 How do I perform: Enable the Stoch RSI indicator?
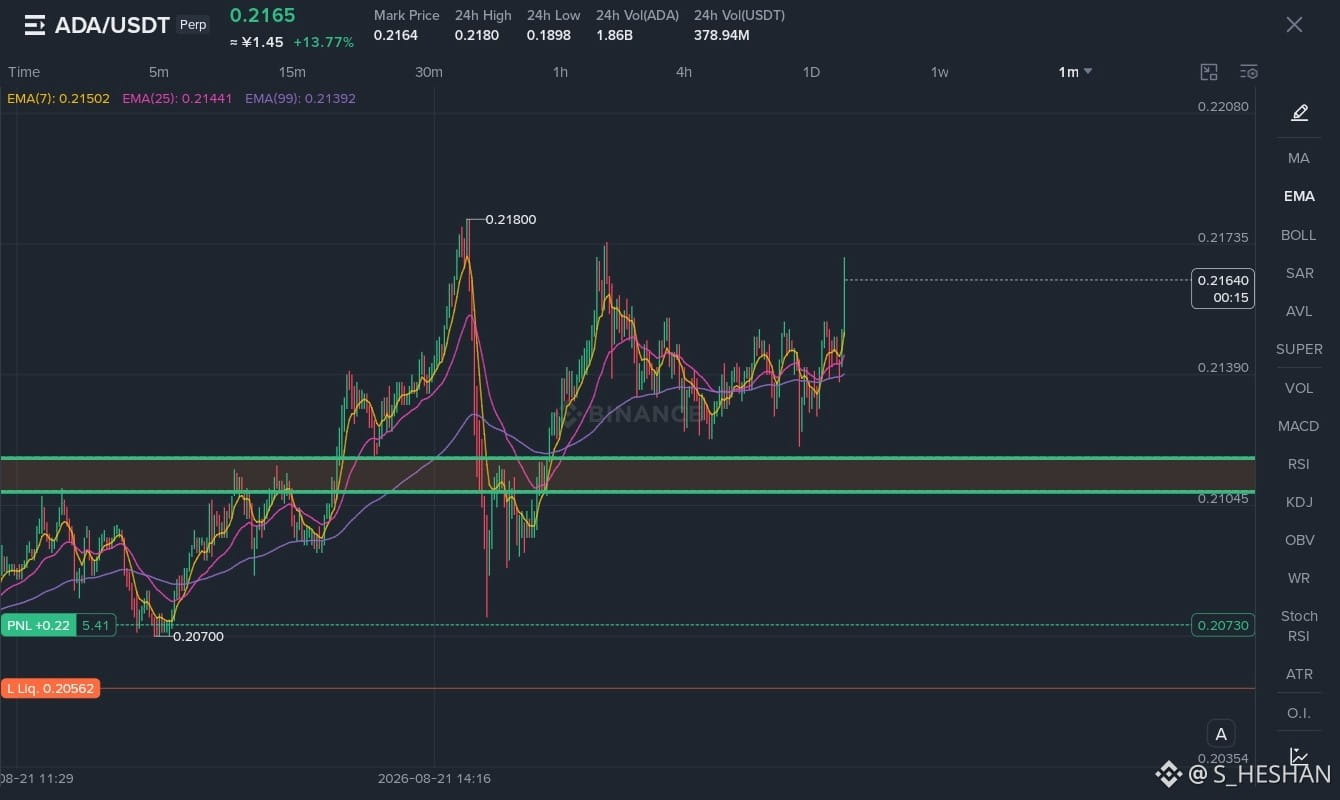point(1299,626)
